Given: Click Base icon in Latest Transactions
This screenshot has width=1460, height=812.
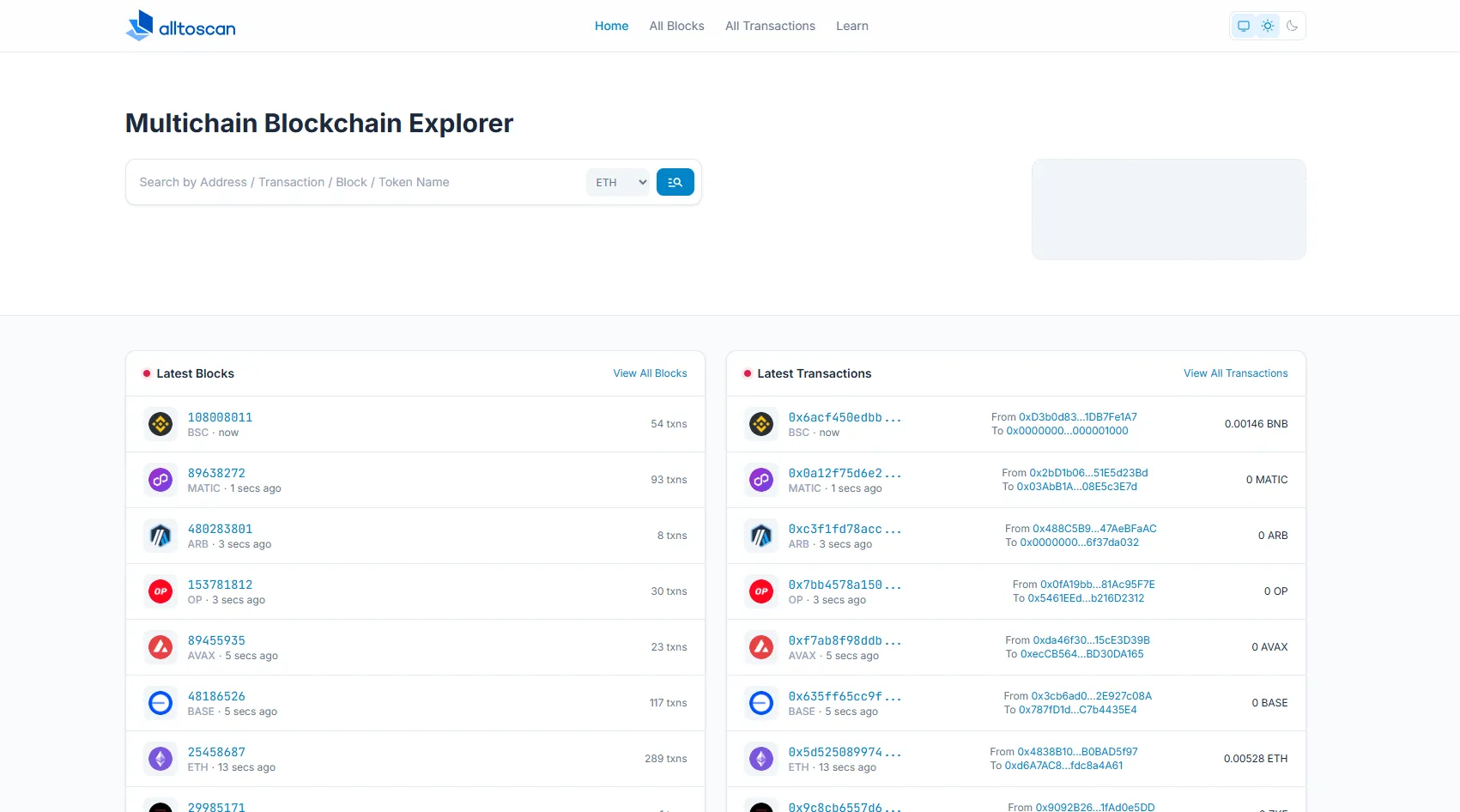Looking at the screenshot, I should tap(761, 703).
